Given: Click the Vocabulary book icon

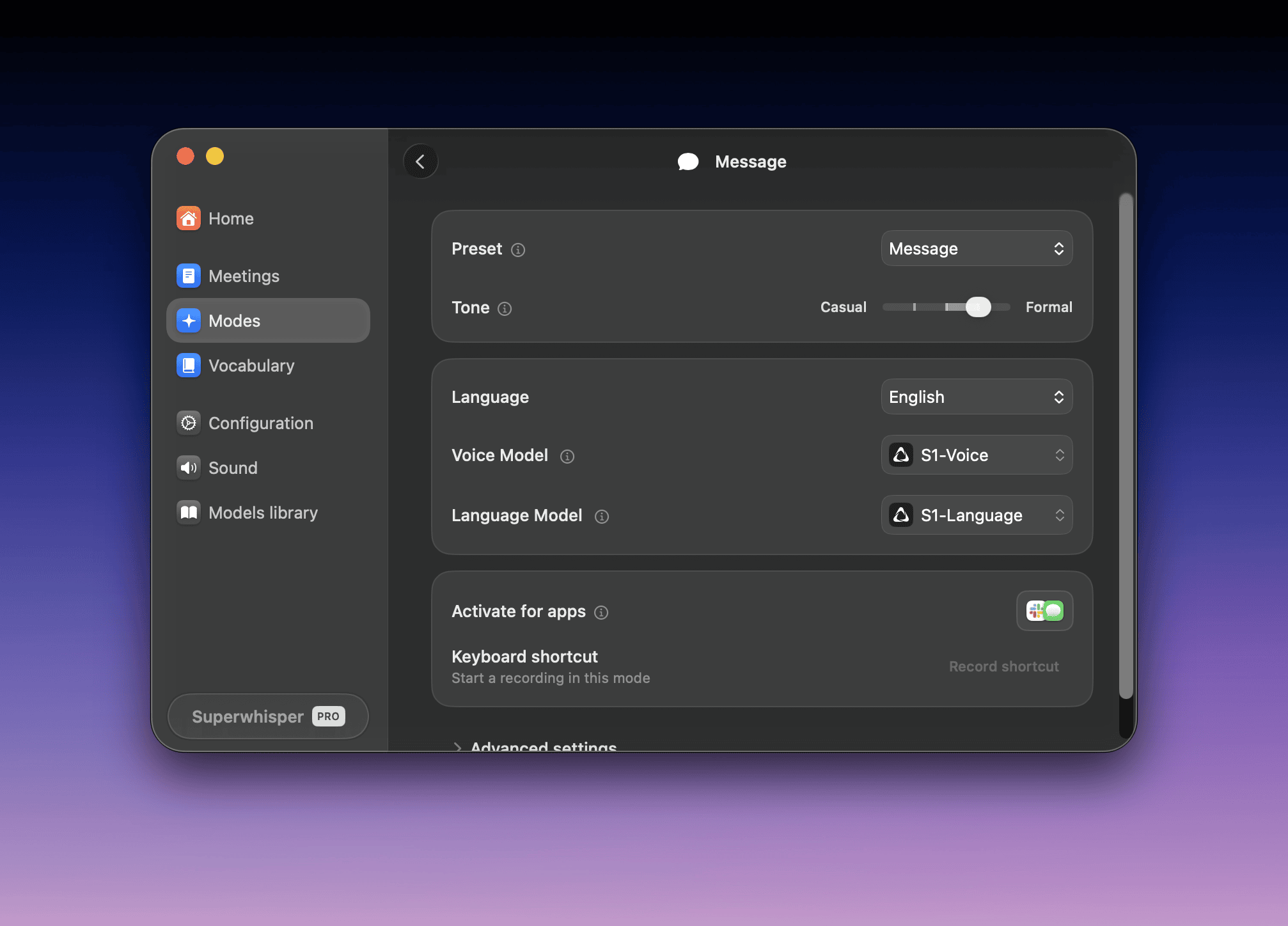Looking at the screenshot, I should (x=189, y=366).
